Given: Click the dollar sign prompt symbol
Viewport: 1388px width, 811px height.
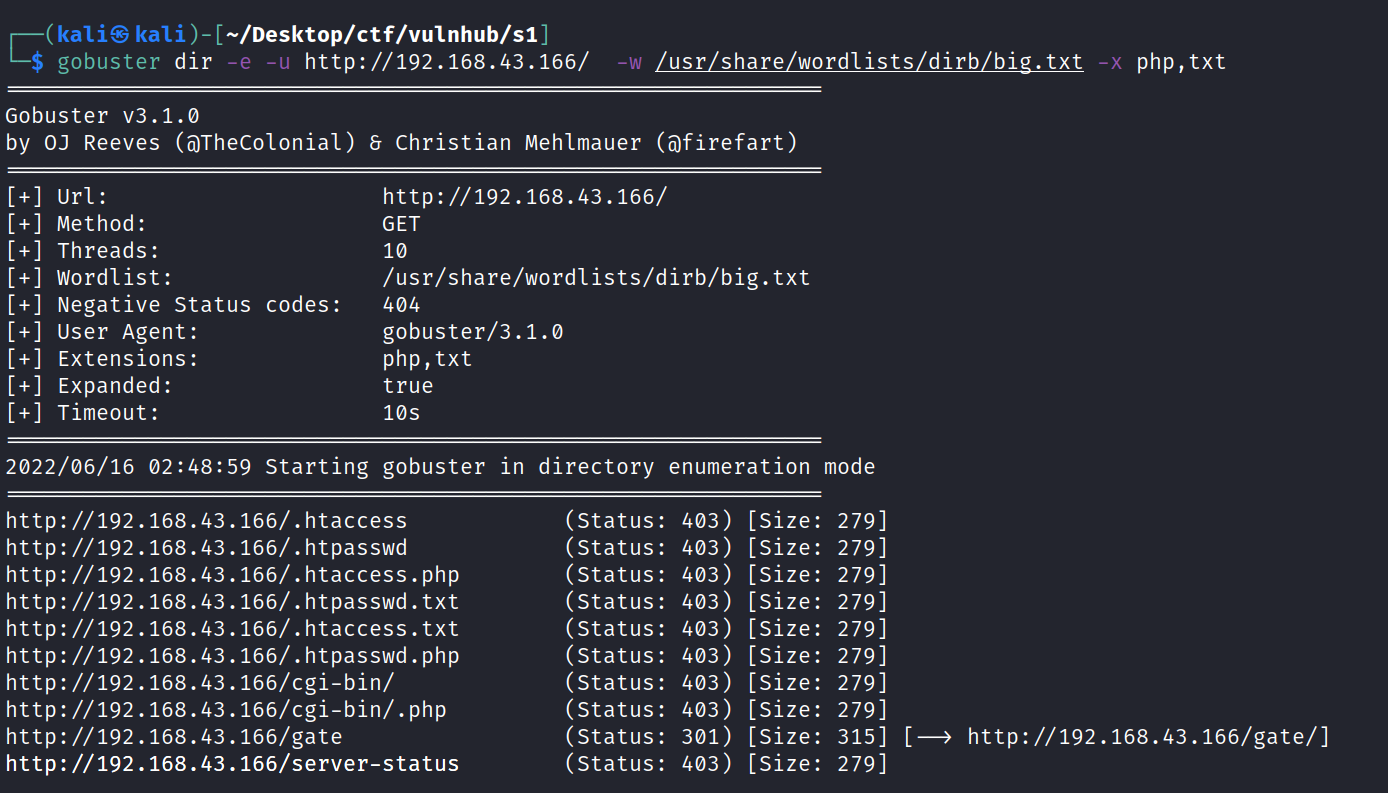Looking at the screenshot, I should [x=37, y=62].
